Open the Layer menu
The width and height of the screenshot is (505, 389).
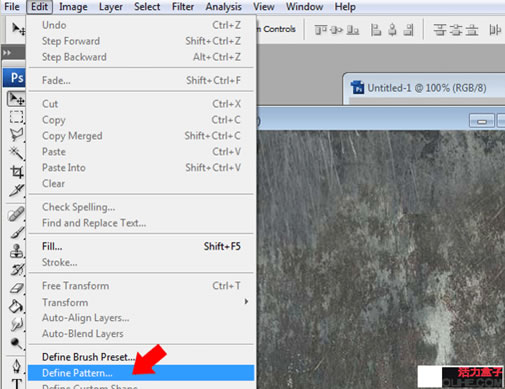(x=111, y=7)
